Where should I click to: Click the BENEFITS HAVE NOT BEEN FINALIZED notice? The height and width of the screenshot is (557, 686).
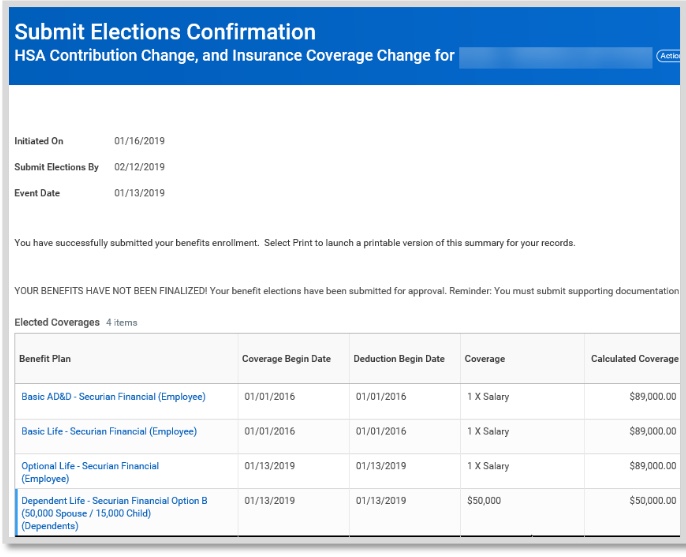(346, 291)
